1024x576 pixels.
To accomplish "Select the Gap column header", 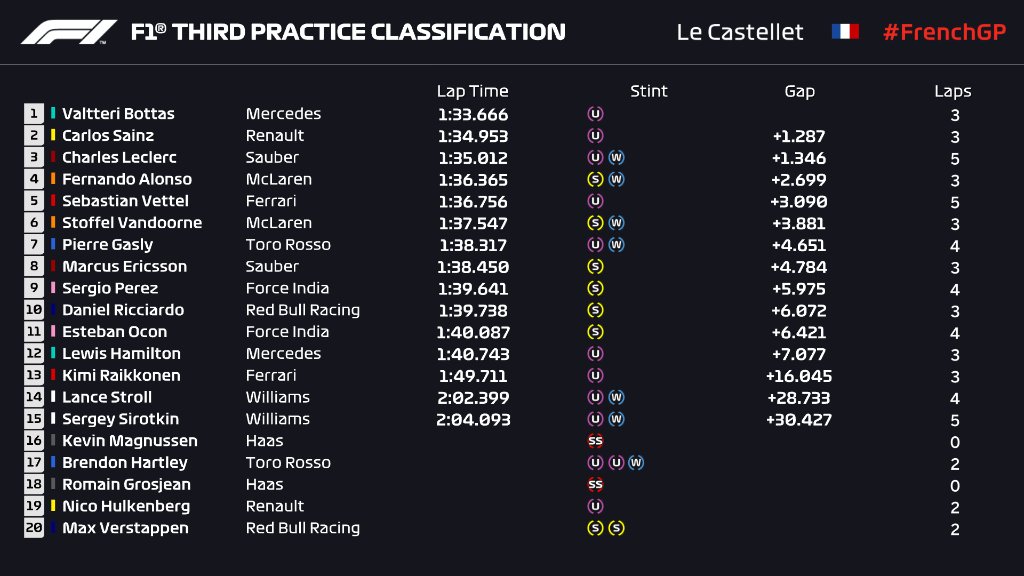I will pos(799,91).
